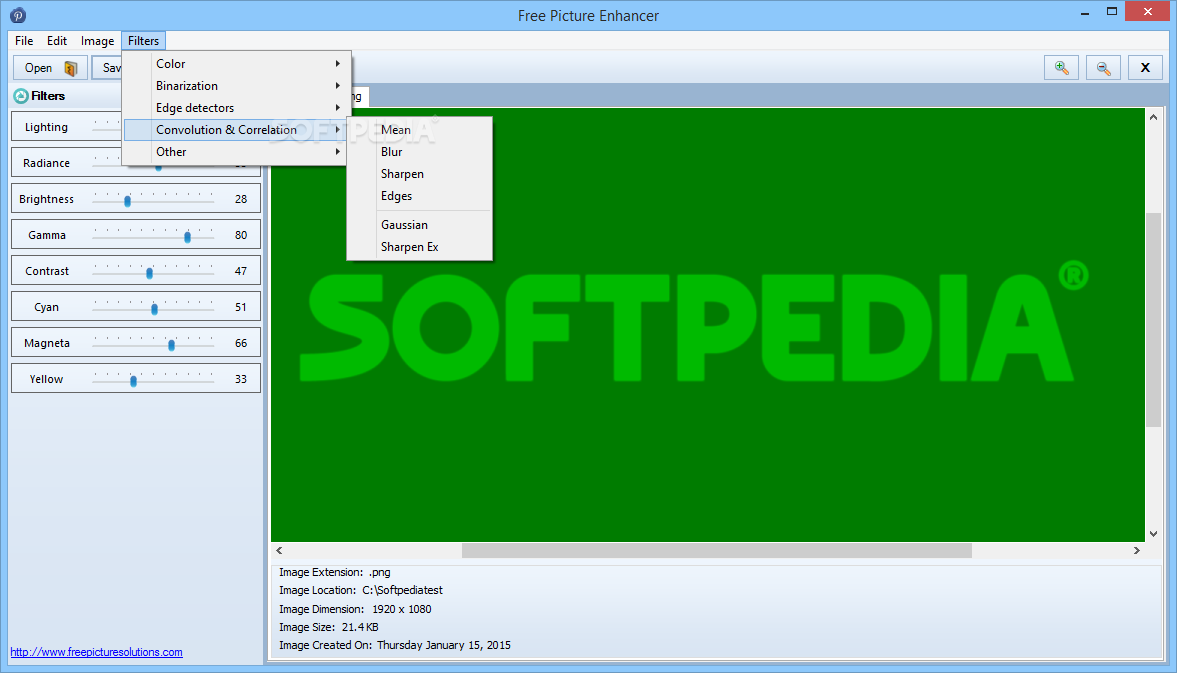Expand the Edge detectors submenu
1177x673 pixels.
[236, 108]
